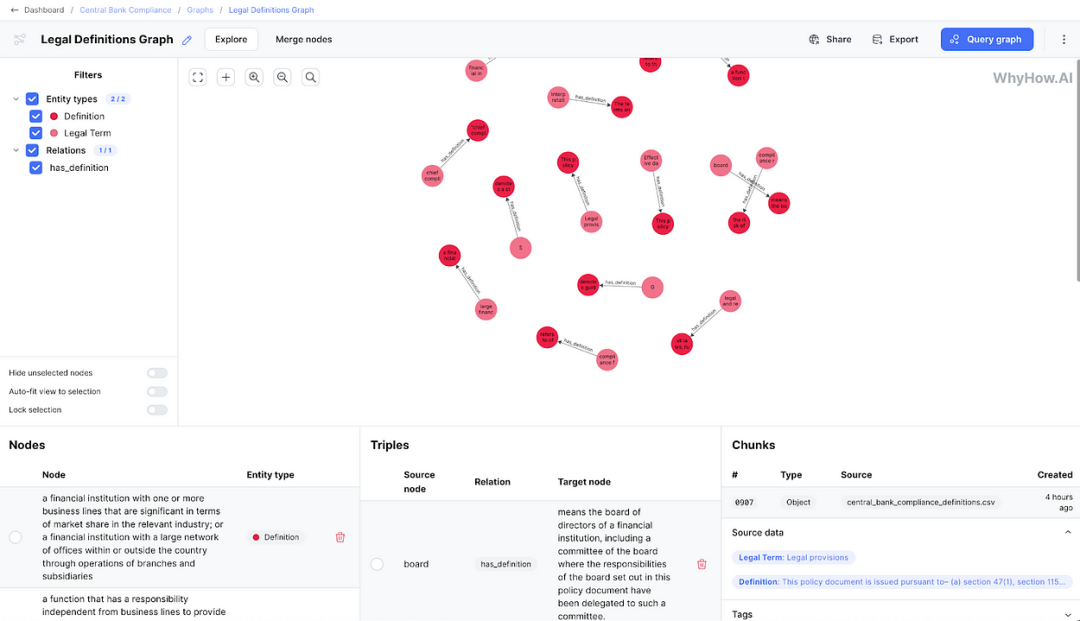Open Central Bank Compliance breadcrumb link

[x=125, y=10]
